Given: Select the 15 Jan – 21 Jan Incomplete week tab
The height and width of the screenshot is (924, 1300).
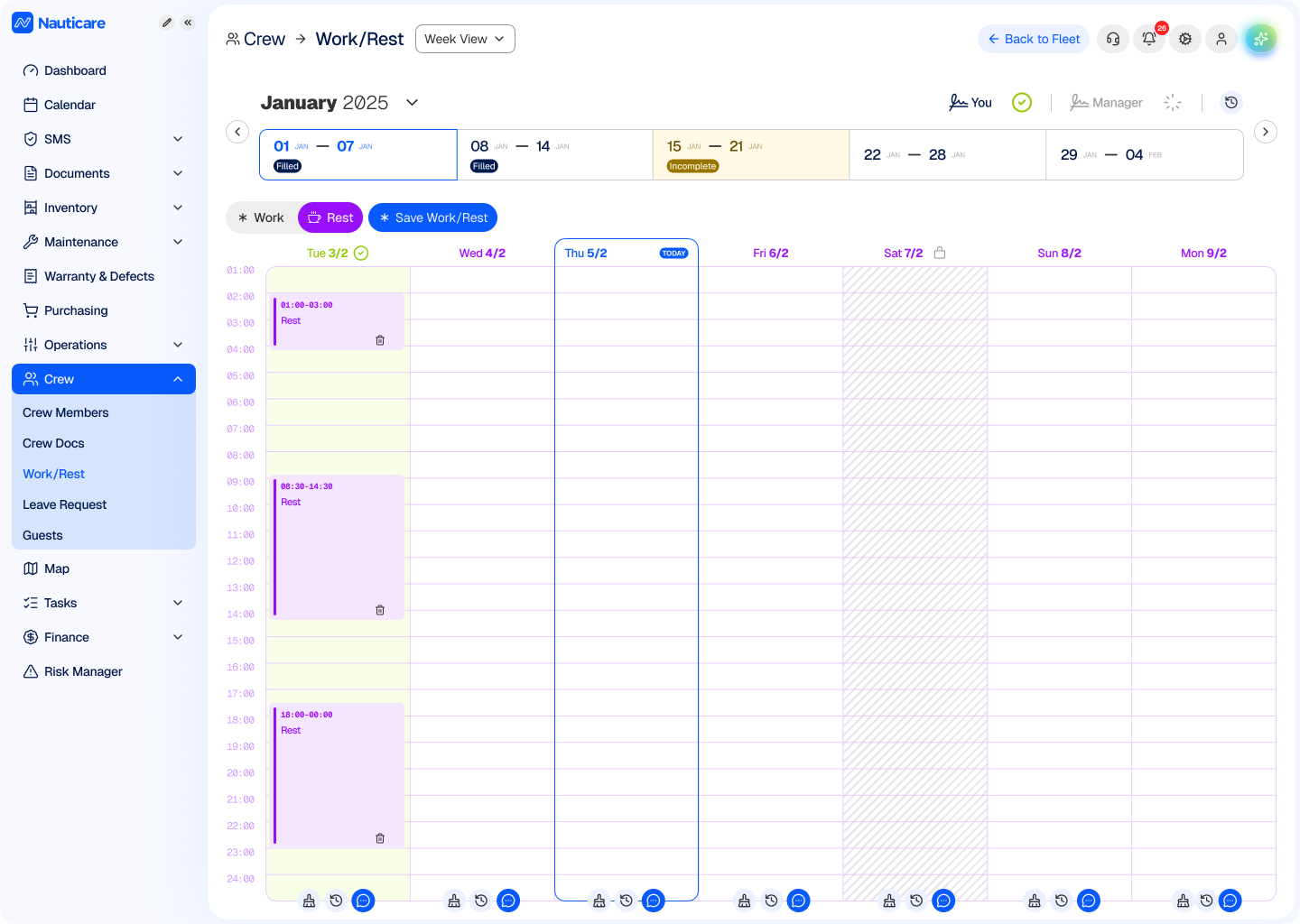Looking at the screenshot, I should pos(751,154).
